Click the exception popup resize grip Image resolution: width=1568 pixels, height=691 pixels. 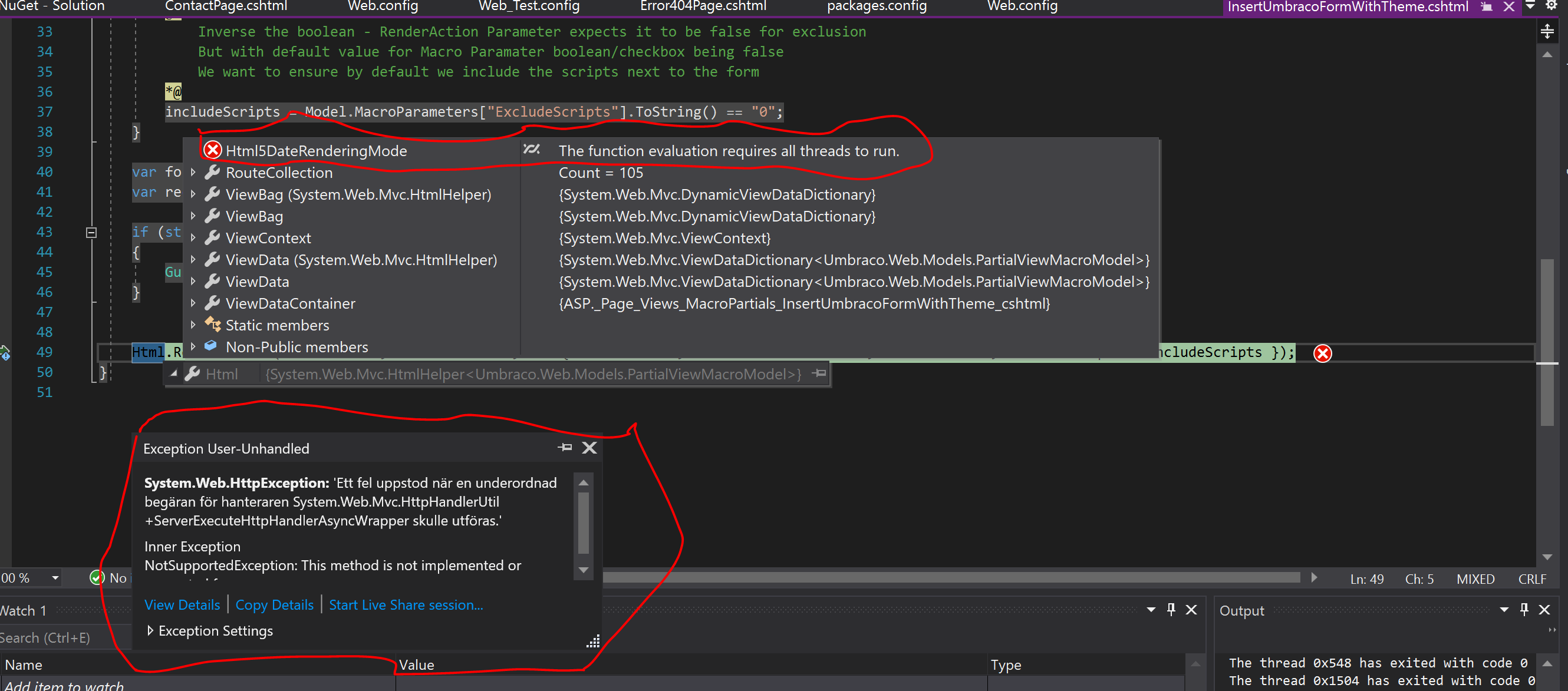click(593, 641)
